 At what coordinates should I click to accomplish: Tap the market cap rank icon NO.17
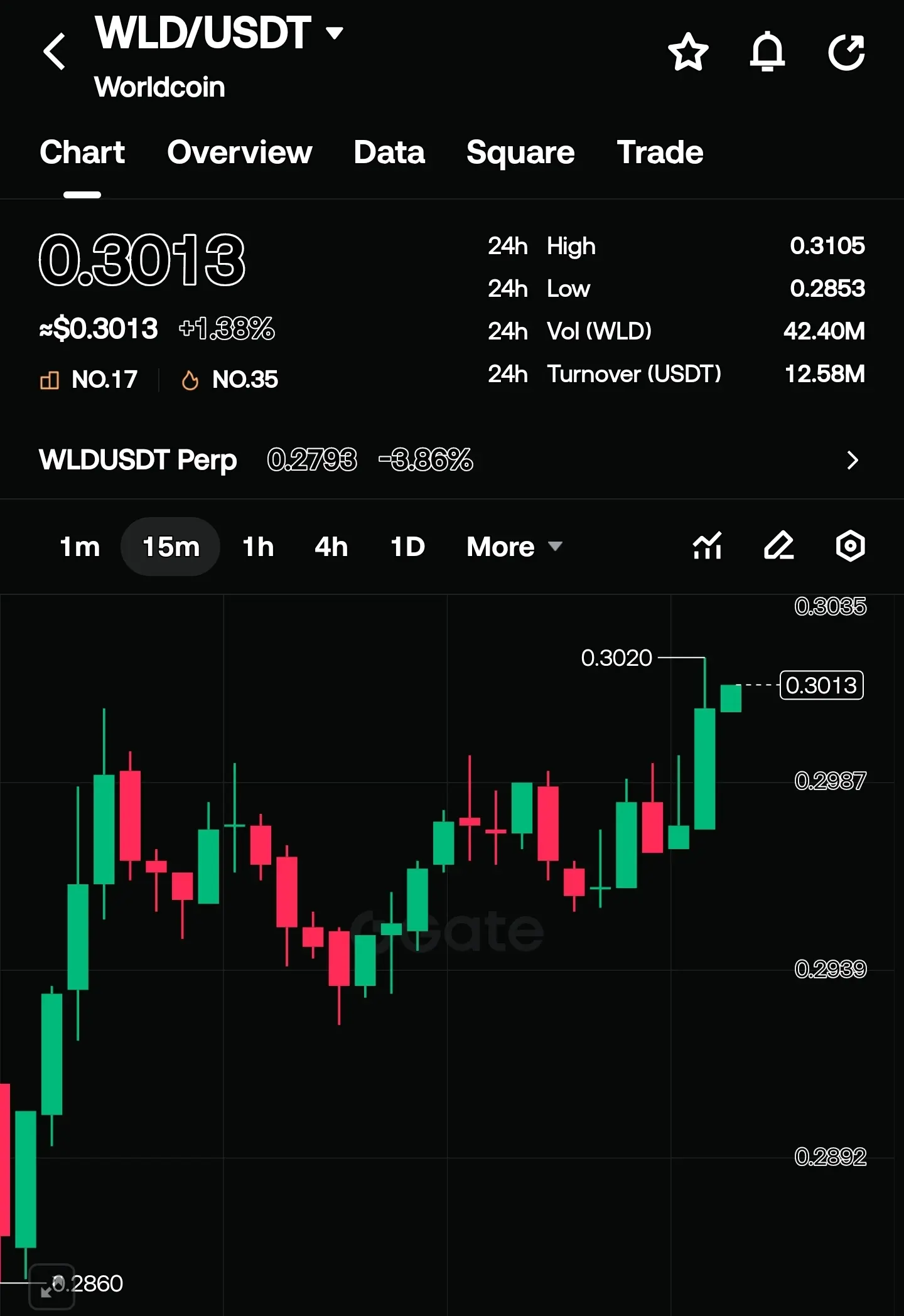pyautogui.click(x=50, y=380)
